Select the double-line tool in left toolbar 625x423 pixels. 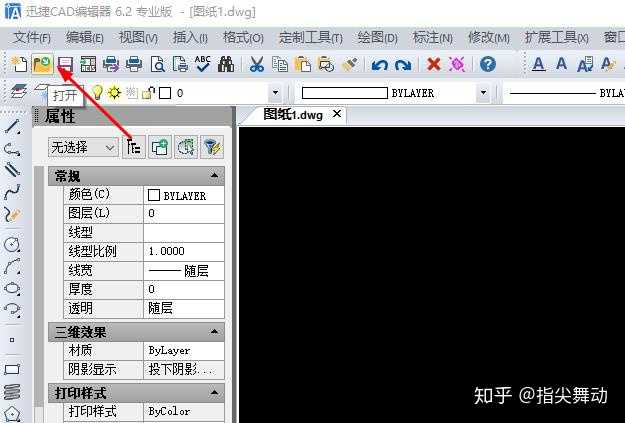[x=12, y=170]
